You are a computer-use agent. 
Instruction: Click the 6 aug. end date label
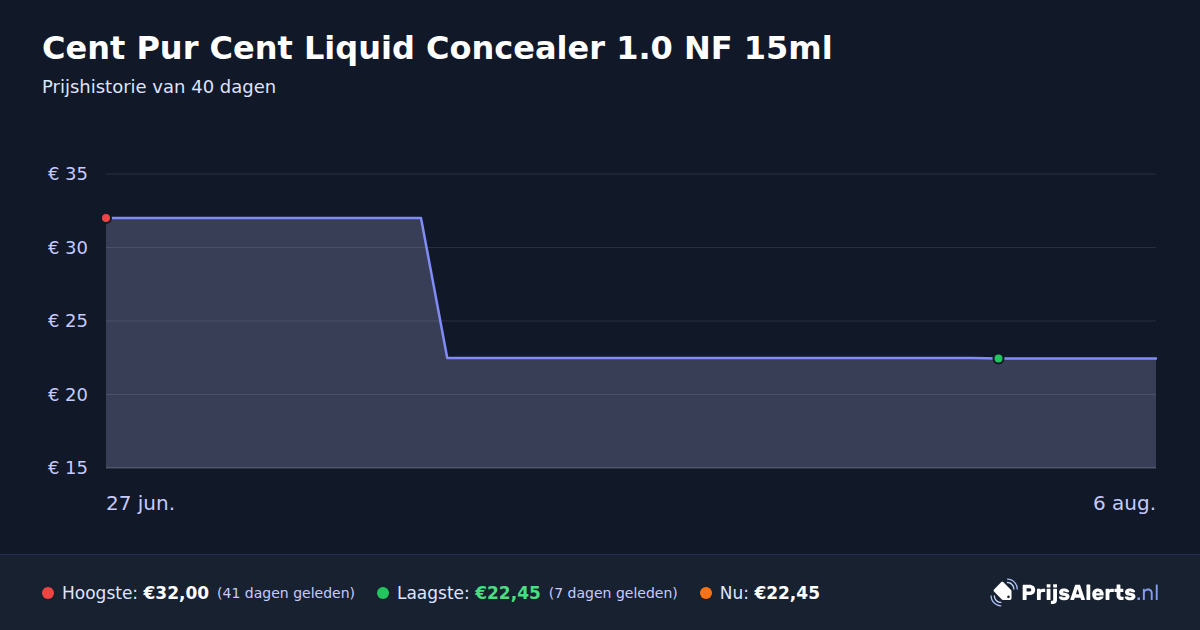1124,503
